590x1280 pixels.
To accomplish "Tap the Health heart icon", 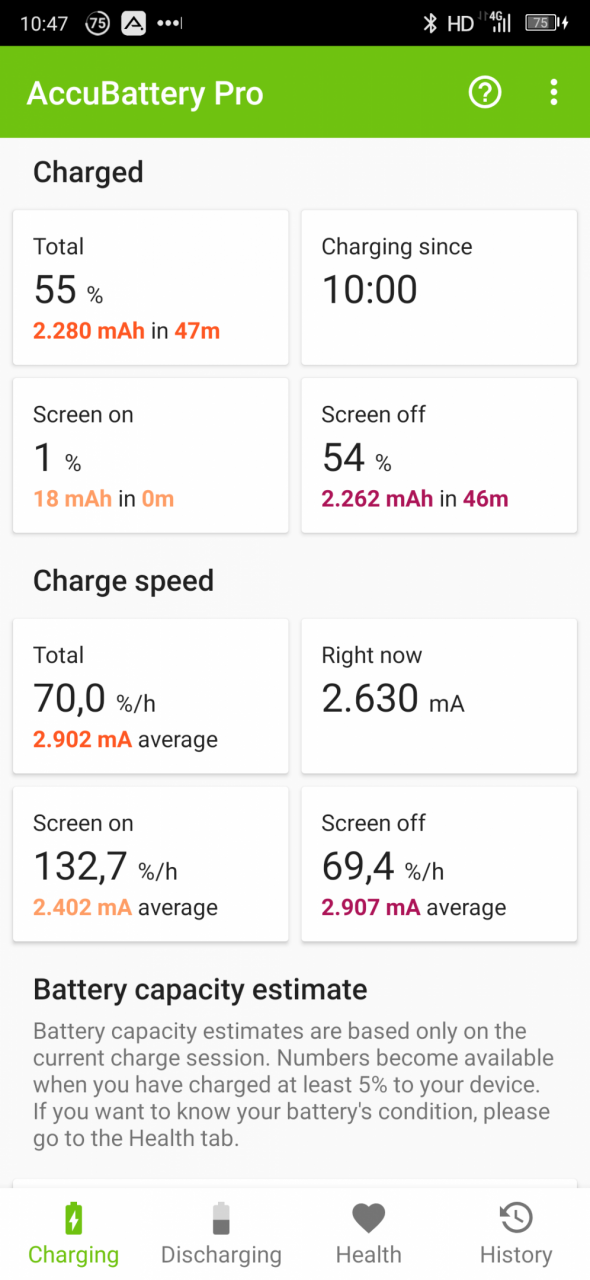I will tap(368, 1218).
